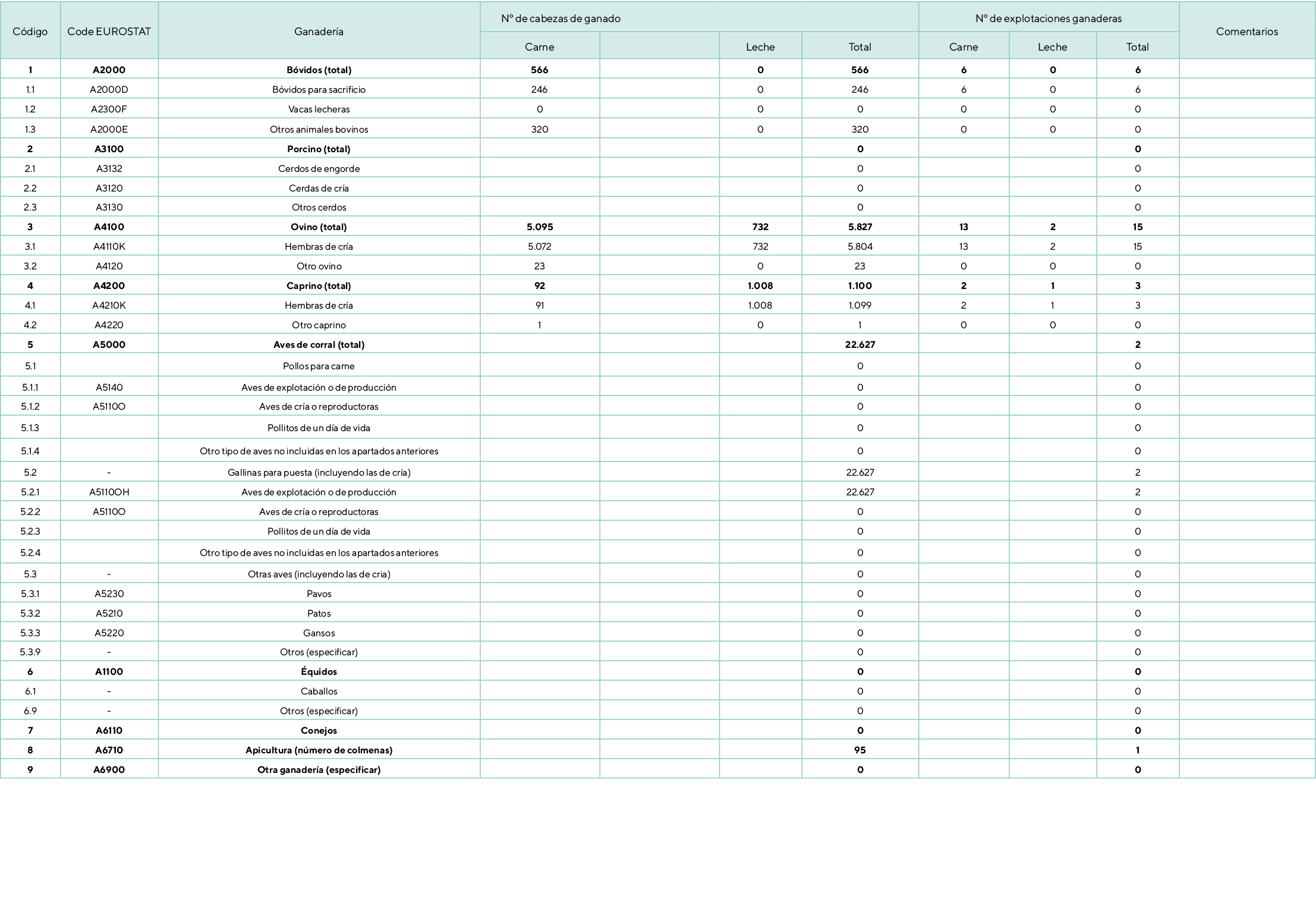Select the Conejos row label
Screen dimensions: 1316x921
319,731
